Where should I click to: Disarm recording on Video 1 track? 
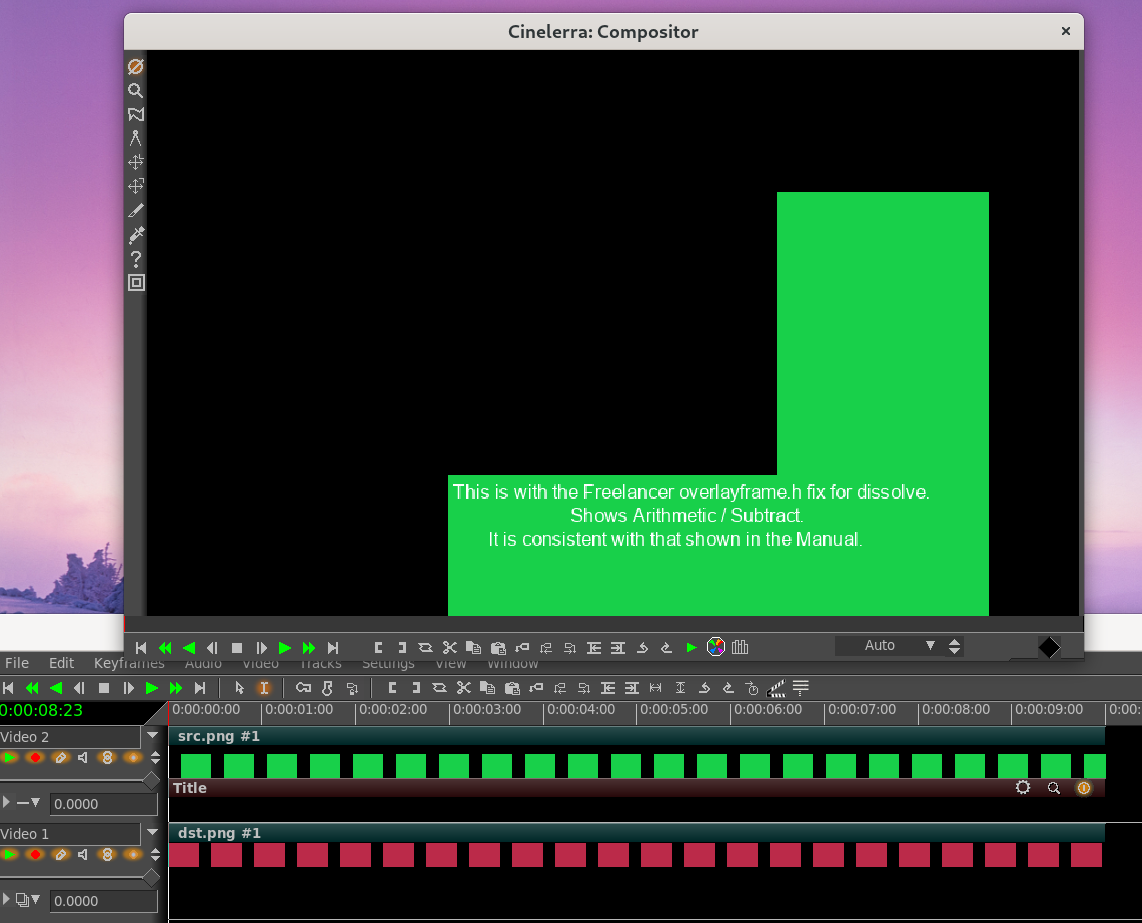[35, 855]
